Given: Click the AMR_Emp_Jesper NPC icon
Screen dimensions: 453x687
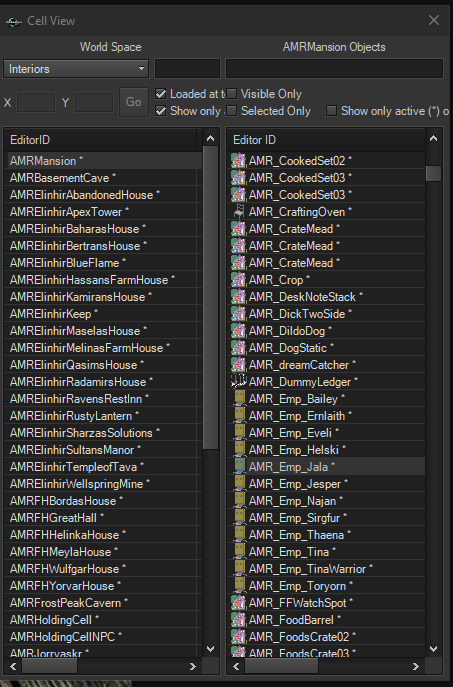Looking at the screenshot, I should (x=239, y=484).
